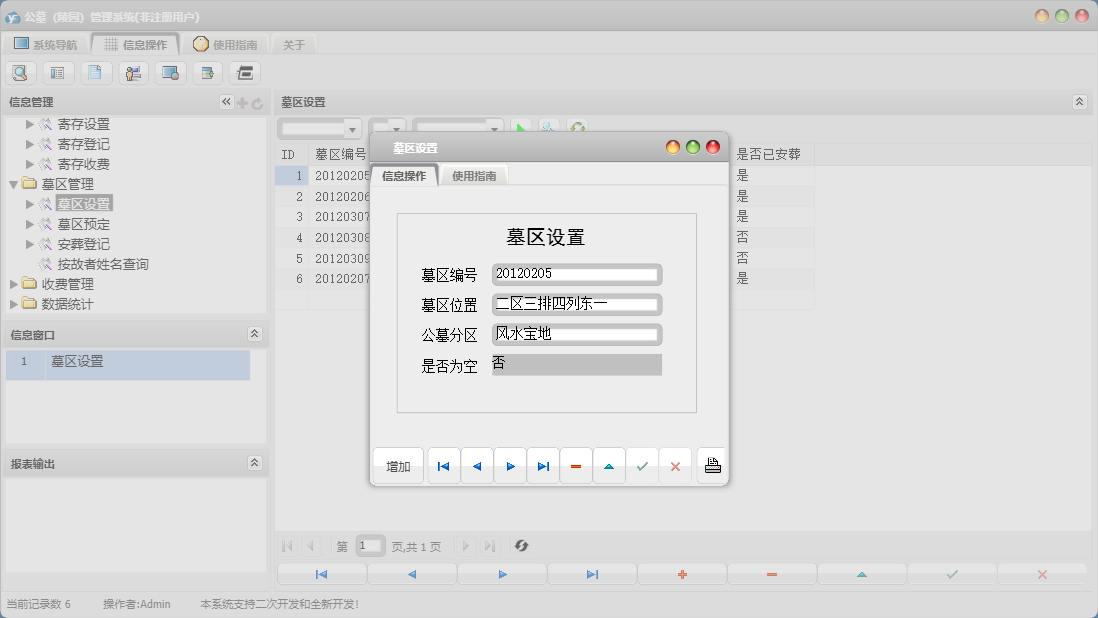Viewport: 1098px width, 618px height.
Task: Open the 系统导航 main tab
Action: 45,44
